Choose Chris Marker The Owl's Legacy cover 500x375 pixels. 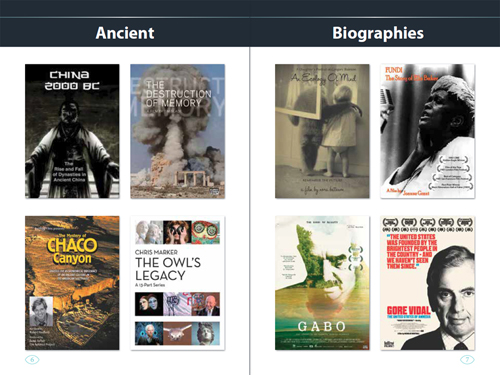click(x=177, y=283)
